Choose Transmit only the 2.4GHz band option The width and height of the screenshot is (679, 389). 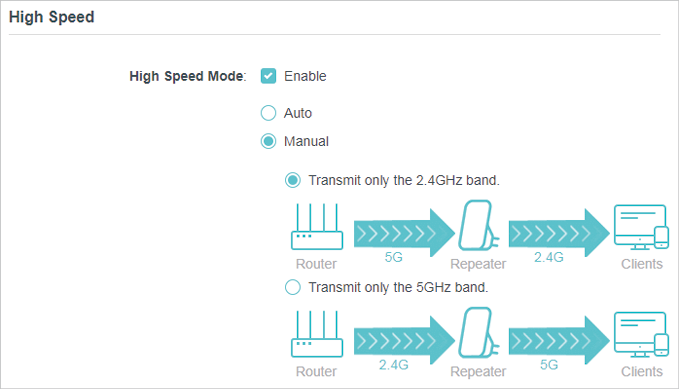pos(293,180)
